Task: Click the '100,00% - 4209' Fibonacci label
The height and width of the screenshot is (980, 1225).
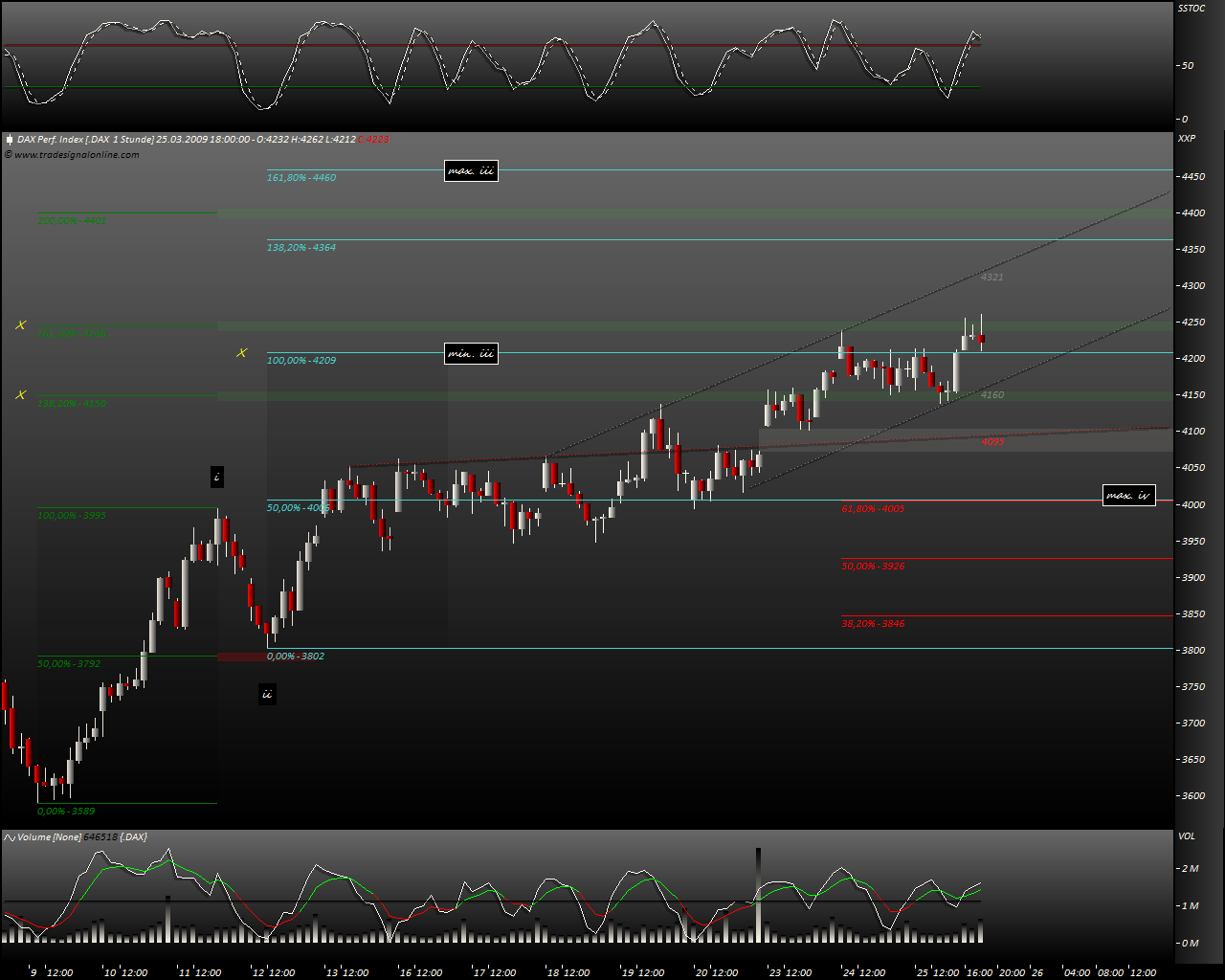Action: tap(301, 361)
